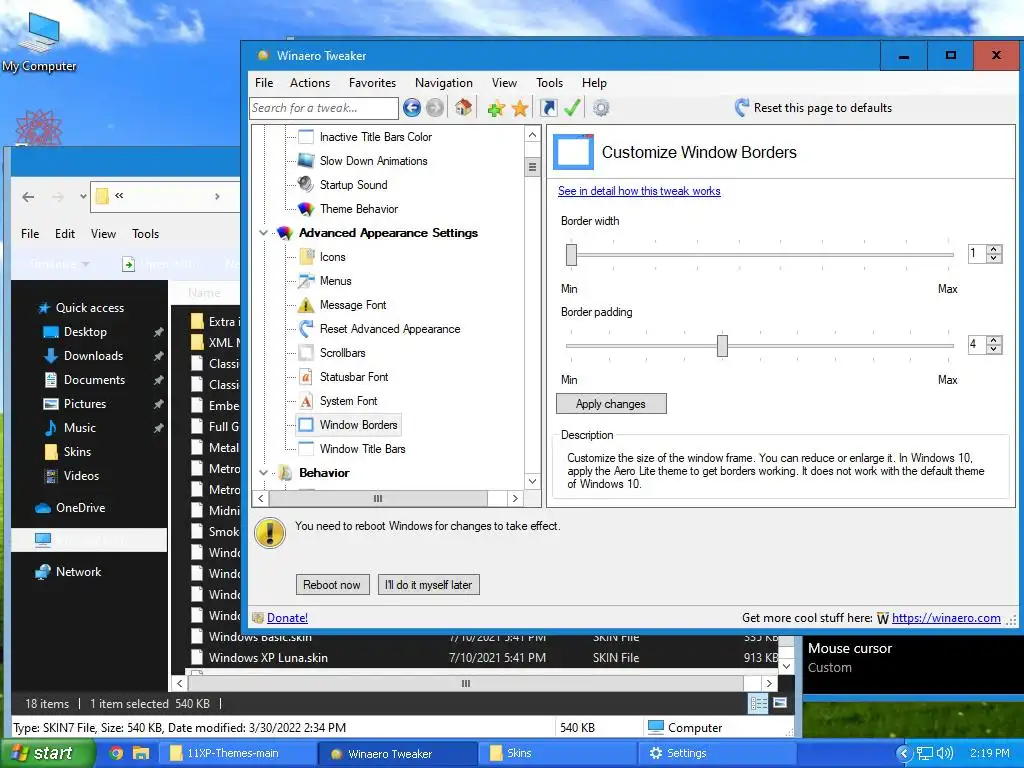This screenshot has height=768, width=1024.
Task: Select Theme Behavior tweak
Action: [x=359, y=209]
